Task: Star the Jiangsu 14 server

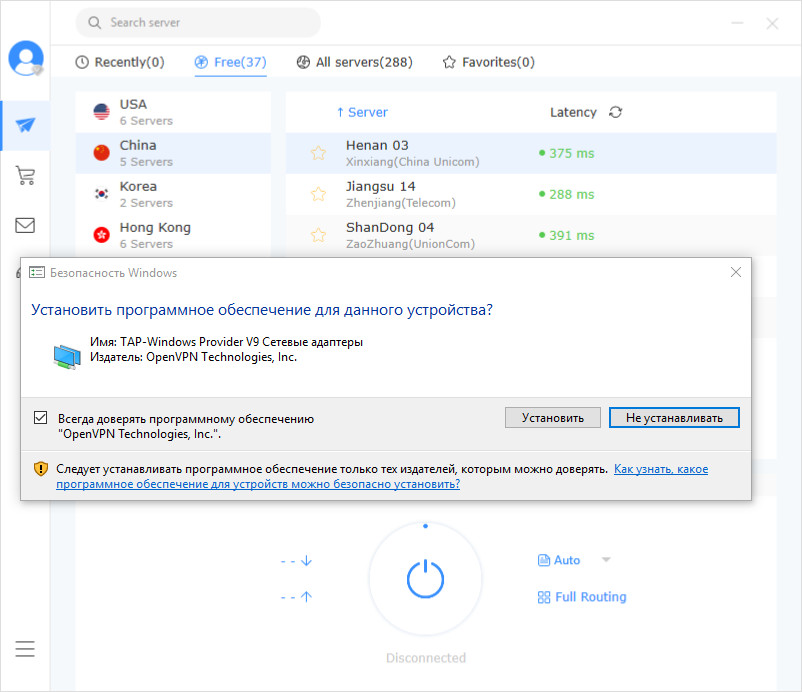Action: pyautogui.click(x=318, y=194)
